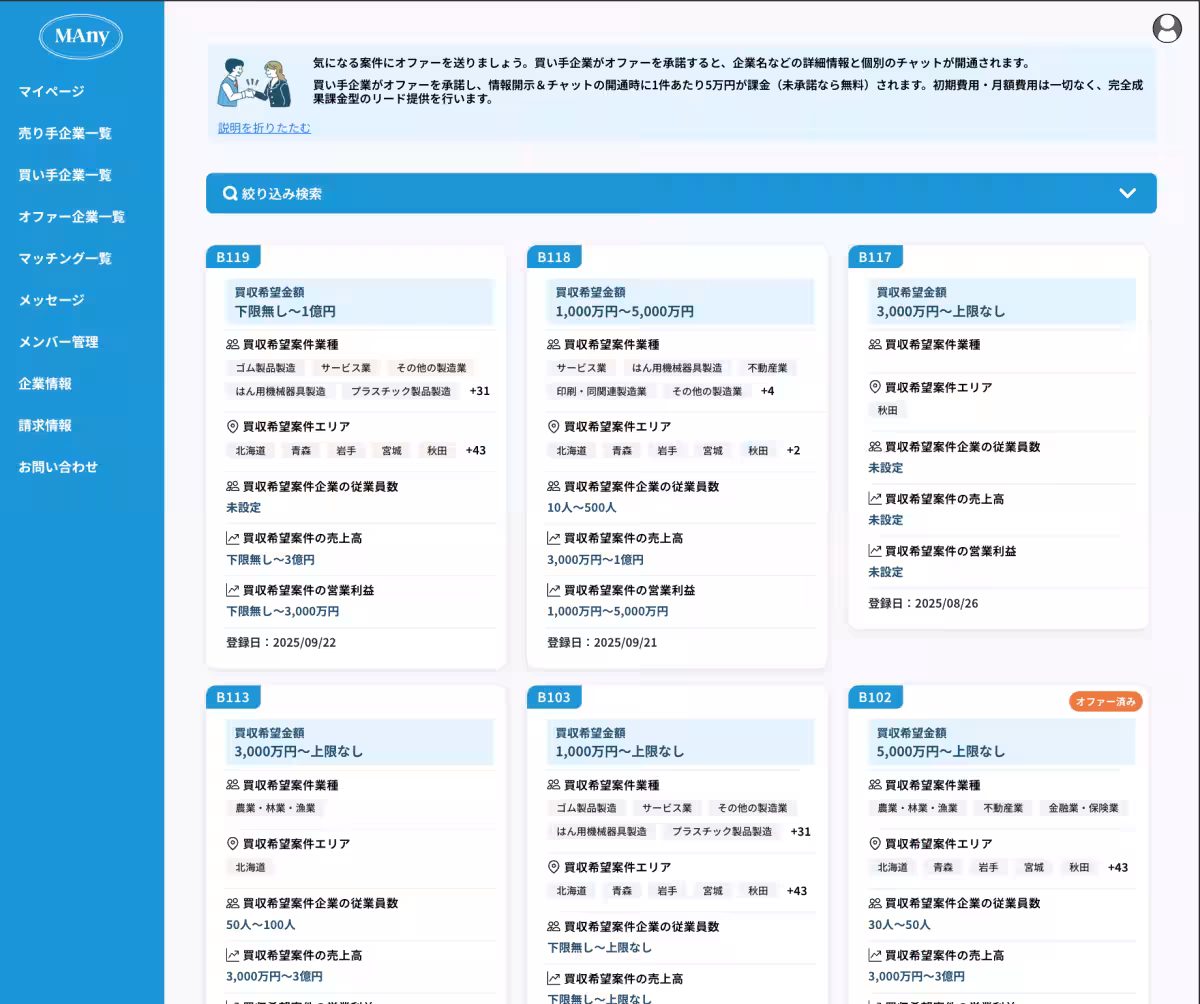The image size is (1200, 1004).
Task: Open メッセージ from sidebar menu
Action: 51,300
